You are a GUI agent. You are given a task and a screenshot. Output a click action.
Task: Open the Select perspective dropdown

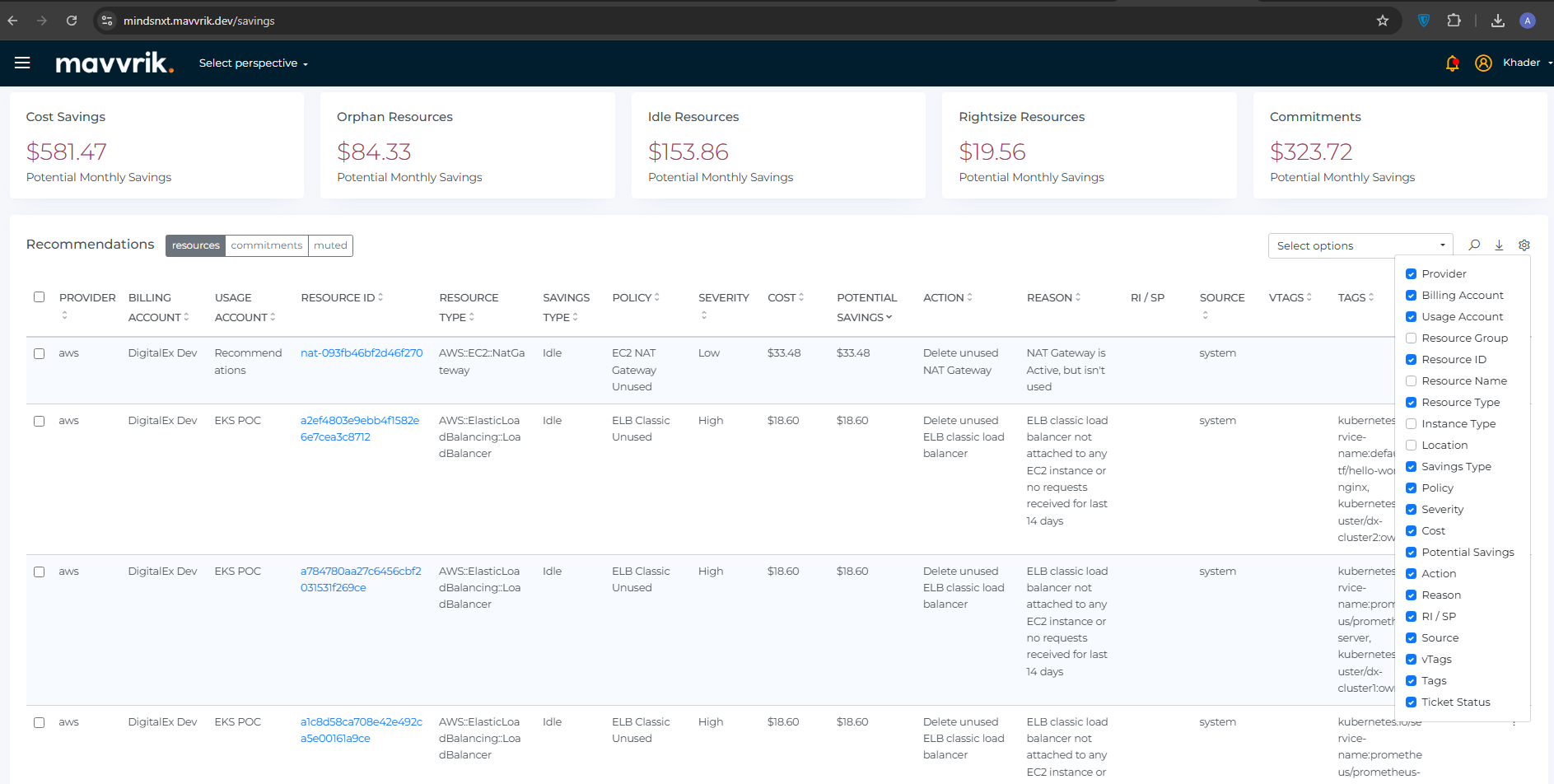(x=253, y=63)
